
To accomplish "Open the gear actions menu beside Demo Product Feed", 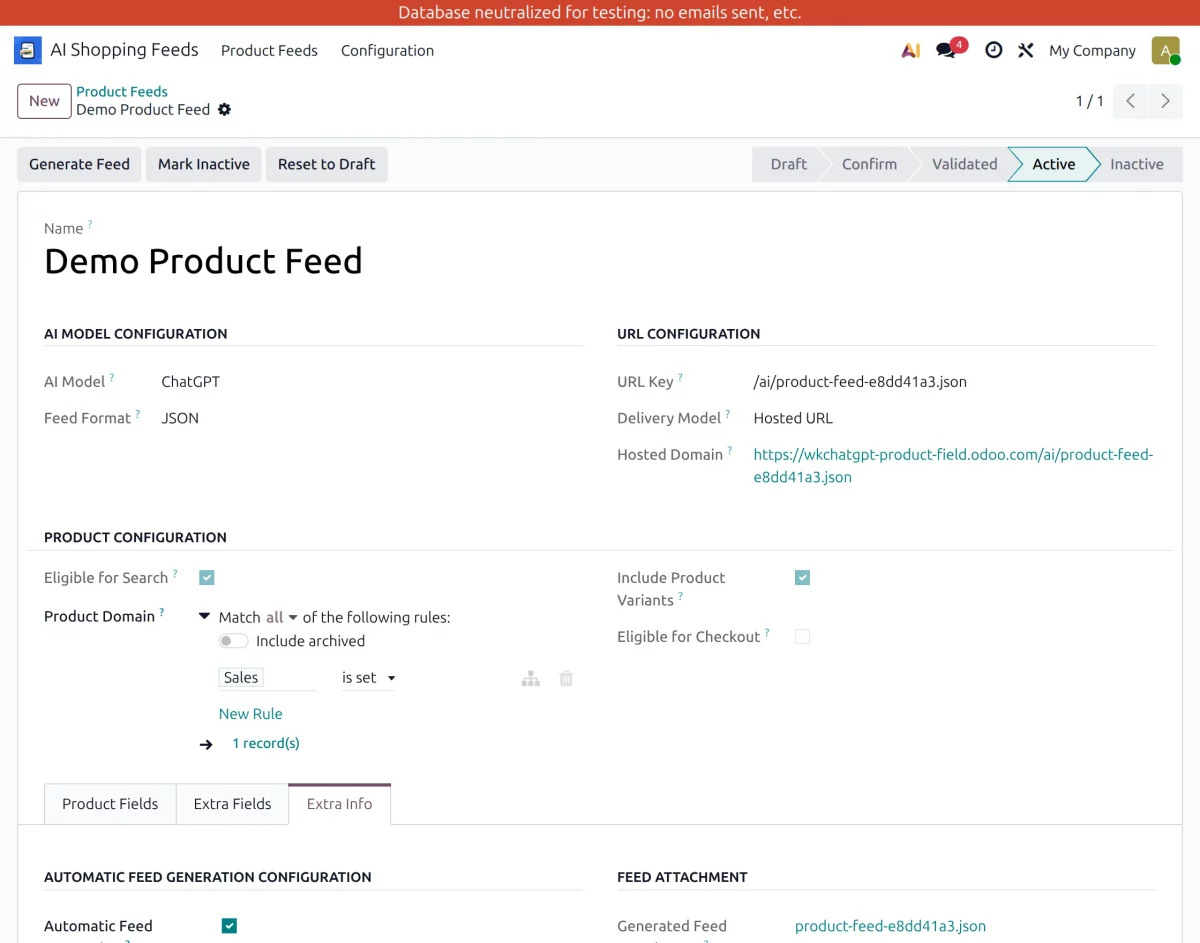I will coord(224,110).
